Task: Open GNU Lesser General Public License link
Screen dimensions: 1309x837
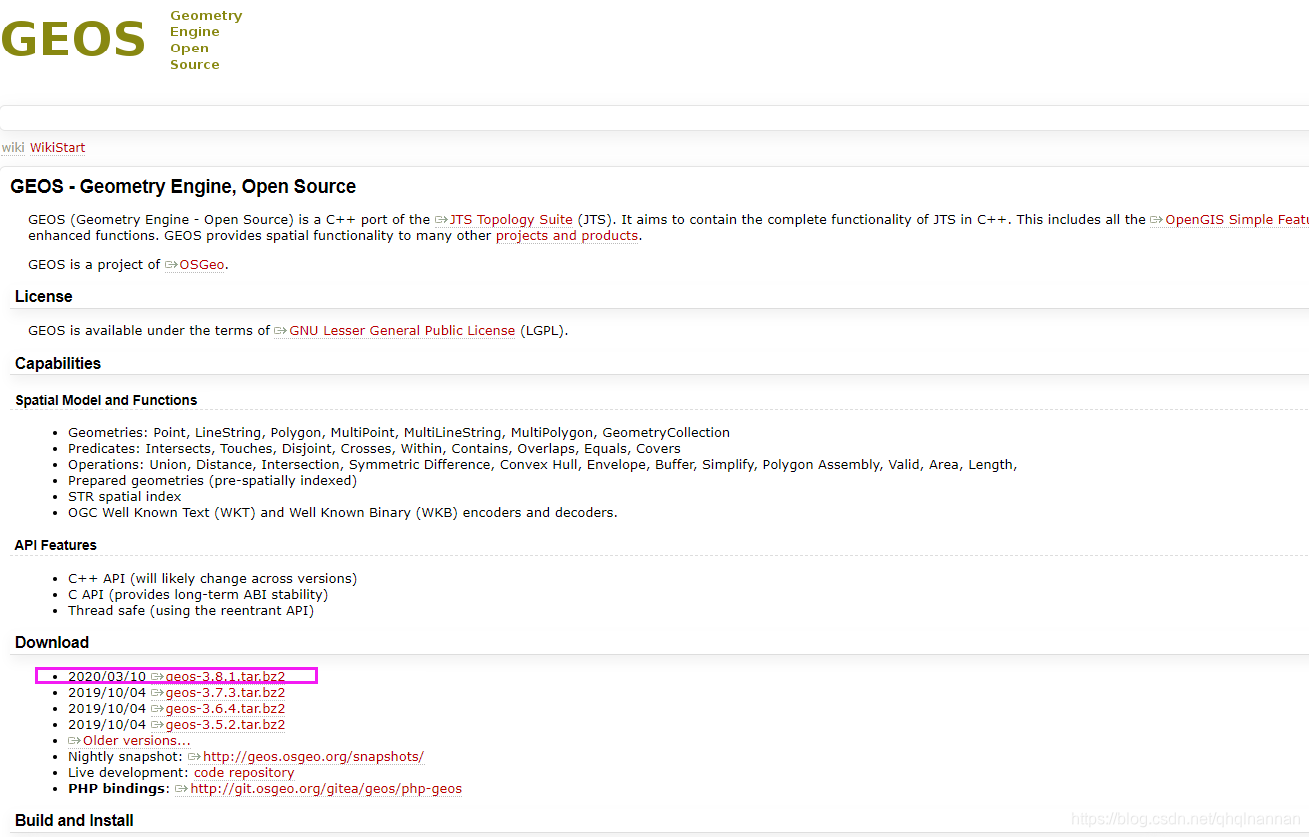Action: [x=402, y=330]
